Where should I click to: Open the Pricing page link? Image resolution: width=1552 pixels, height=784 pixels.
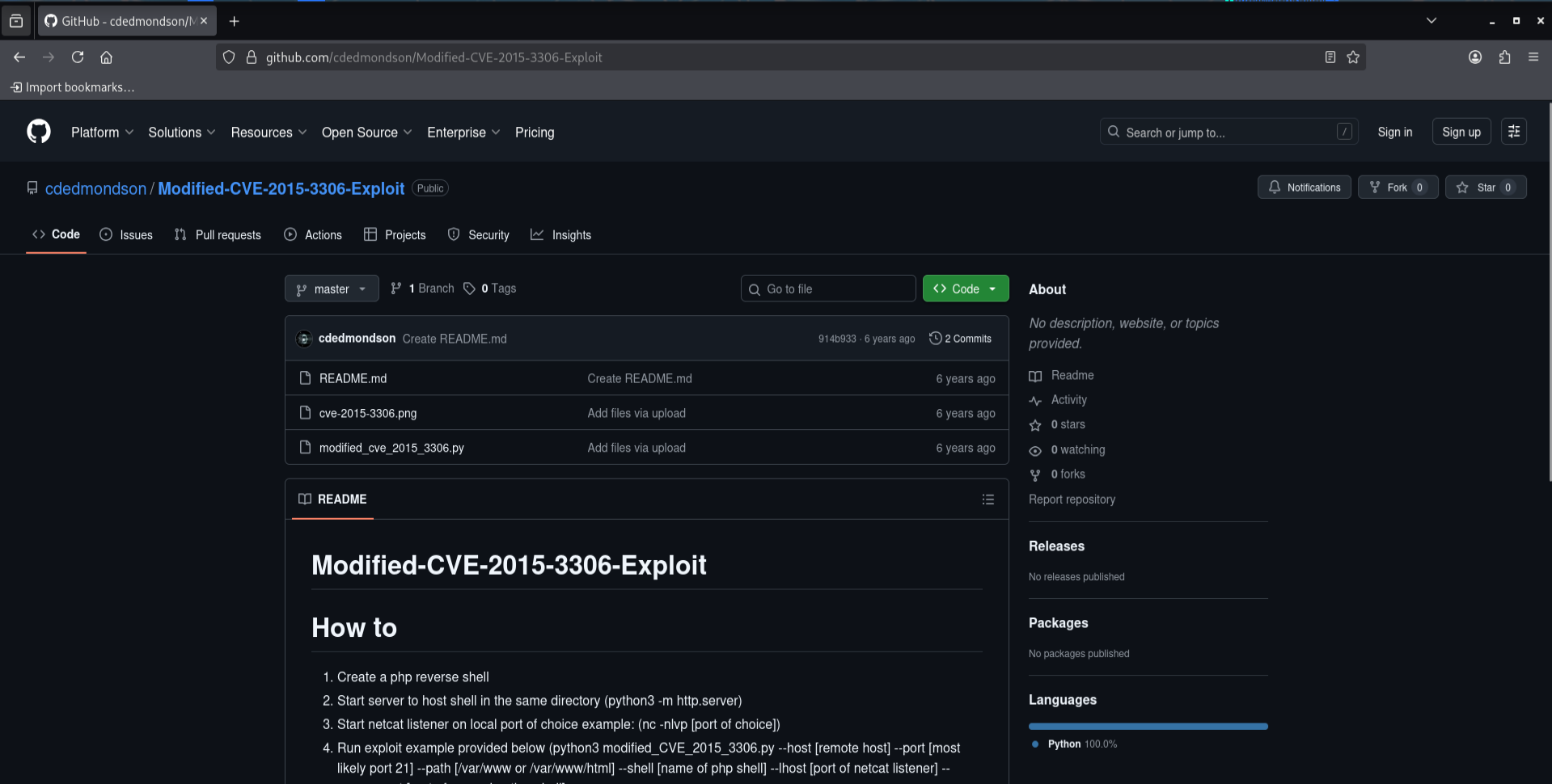coord(535,133)
